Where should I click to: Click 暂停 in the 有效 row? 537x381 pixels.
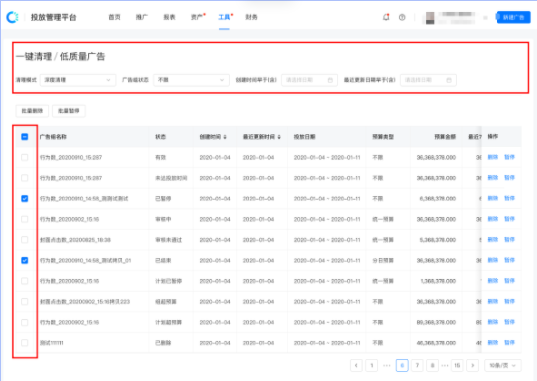click(509, 157)
